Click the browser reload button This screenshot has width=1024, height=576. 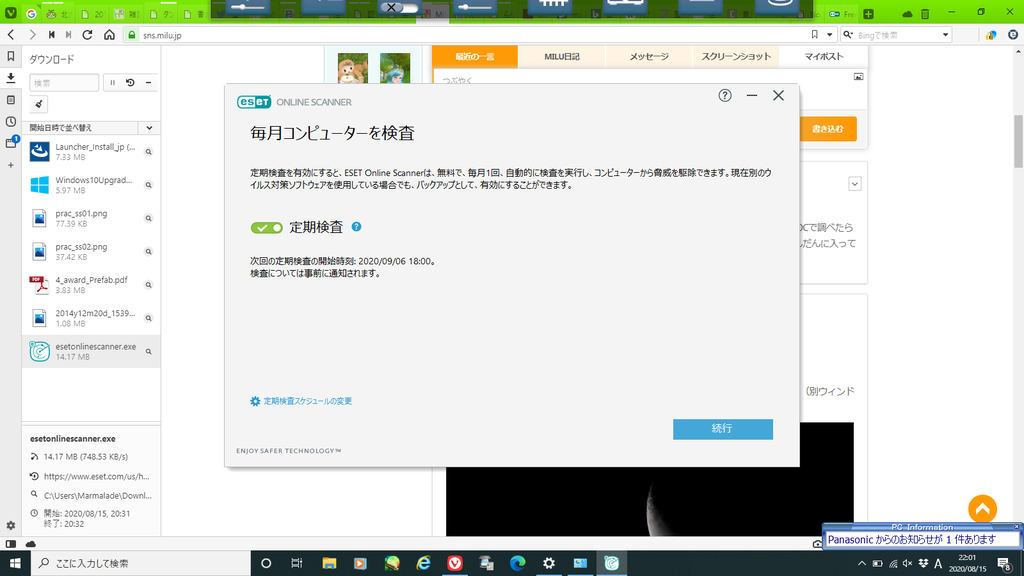tap(88, 35)
